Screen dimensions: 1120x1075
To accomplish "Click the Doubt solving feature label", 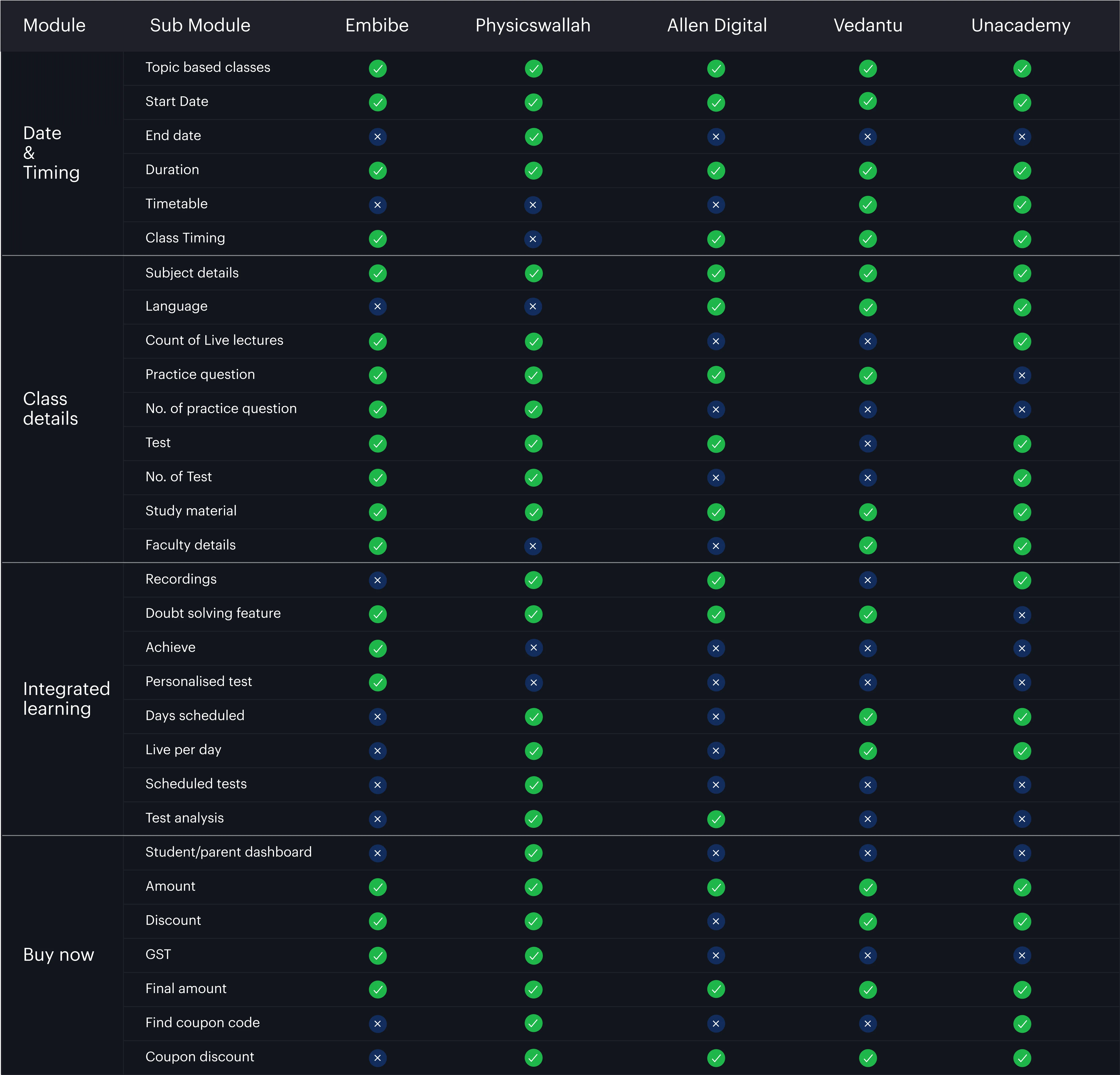I will point(213,613).
